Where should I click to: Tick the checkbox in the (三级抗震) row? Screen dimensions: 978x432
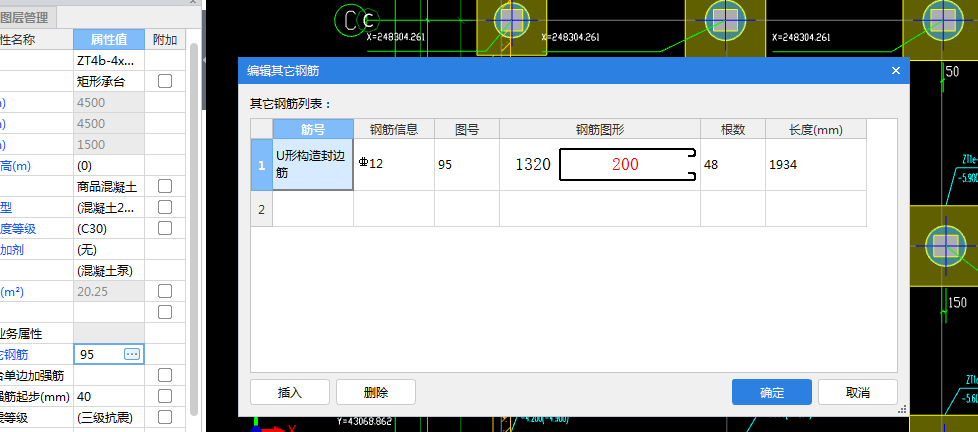[x=165, y=417]
